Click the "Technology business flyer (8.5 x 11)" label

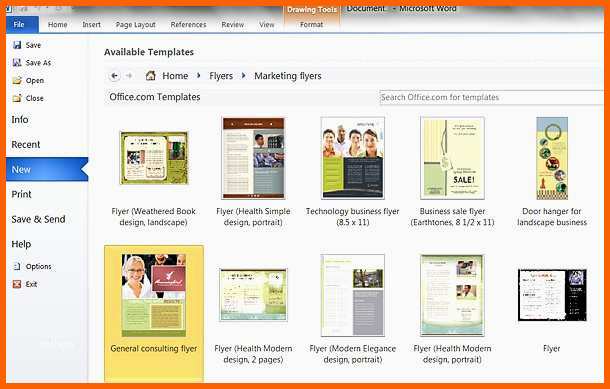(352, 217)
